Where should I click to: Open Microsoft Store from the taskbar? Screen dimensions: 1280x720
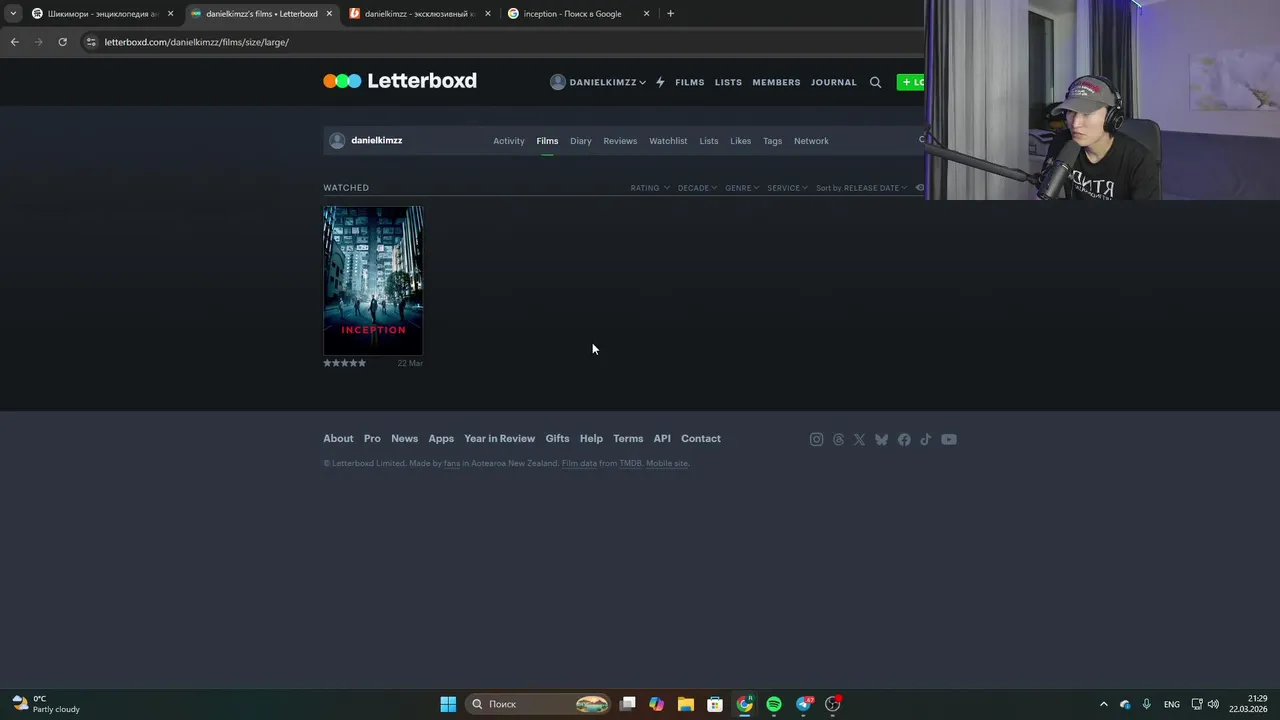coord(715,704)
